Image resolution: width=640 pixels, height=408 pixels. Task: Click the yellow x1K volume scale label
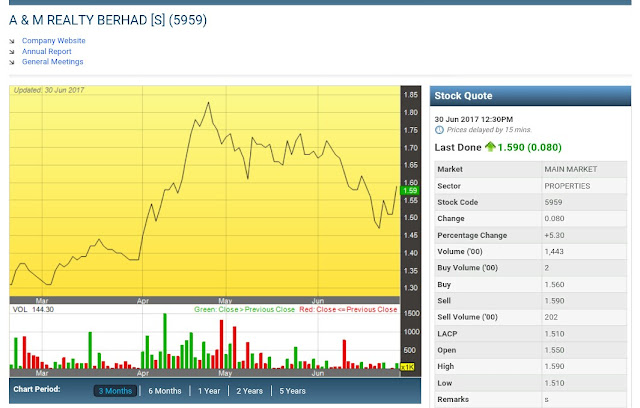(x=407, y=367)
